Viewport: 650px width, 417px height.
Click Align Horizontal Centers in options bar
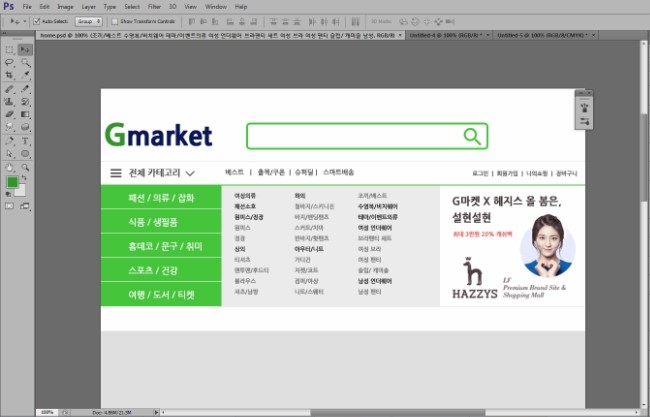(242, 21)
